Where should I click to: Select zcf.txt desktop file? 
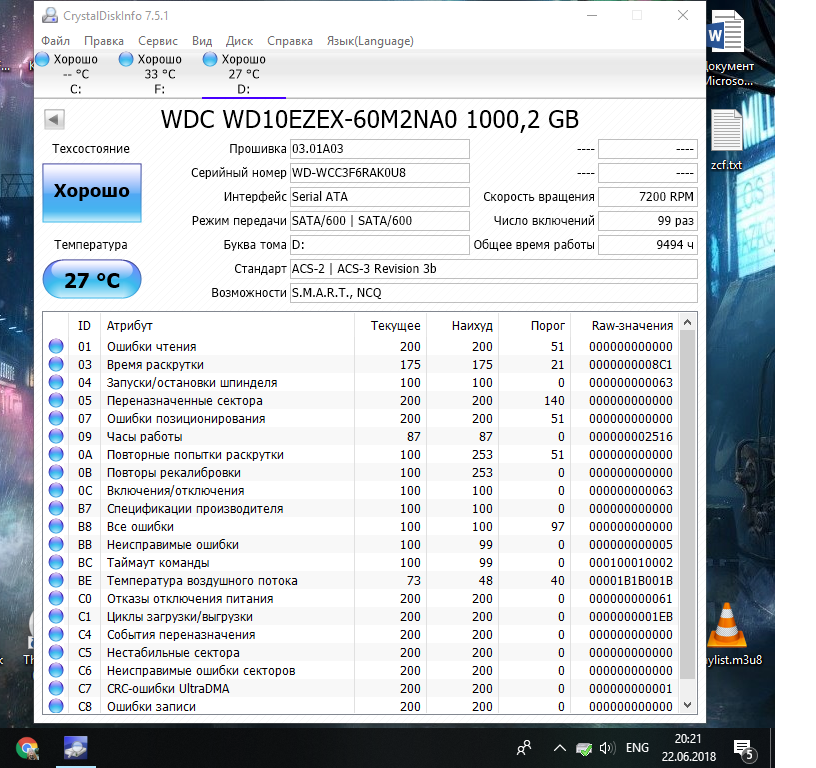pos(726,139)
